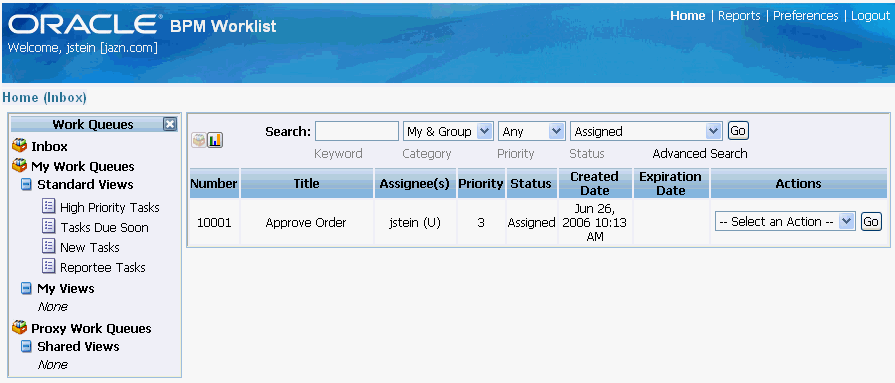895x383 pixels.
Task: Open Preferences from the top navigation
Action: point(805,16)
